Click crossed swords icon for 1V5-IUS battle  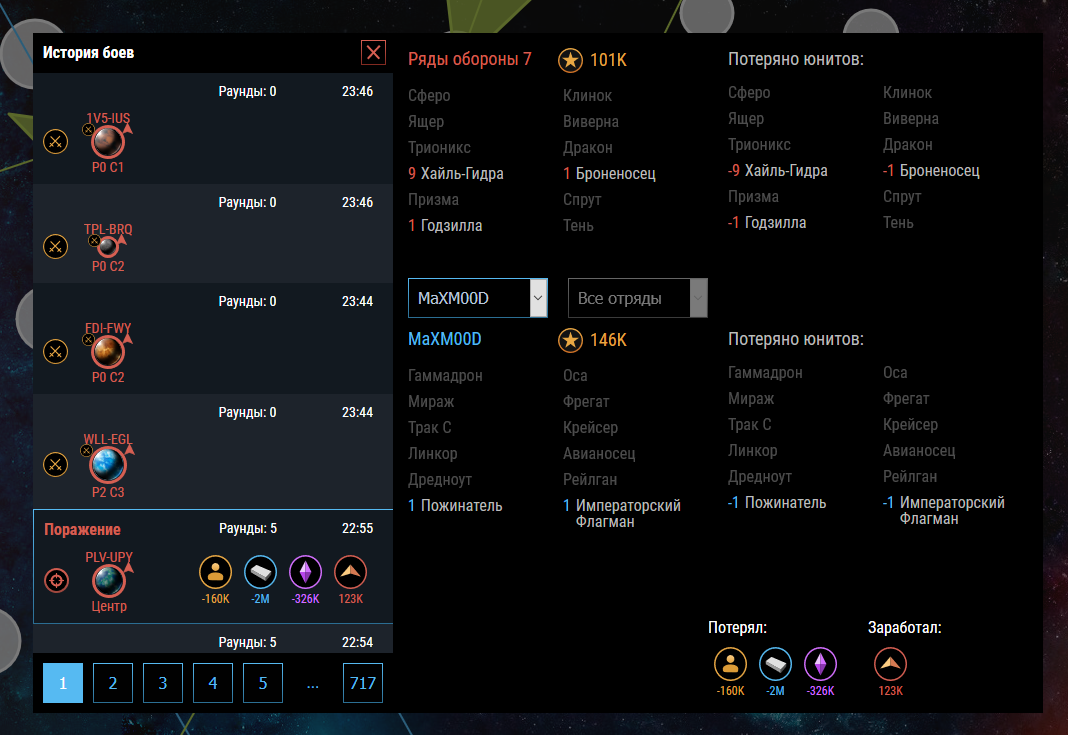56,141
